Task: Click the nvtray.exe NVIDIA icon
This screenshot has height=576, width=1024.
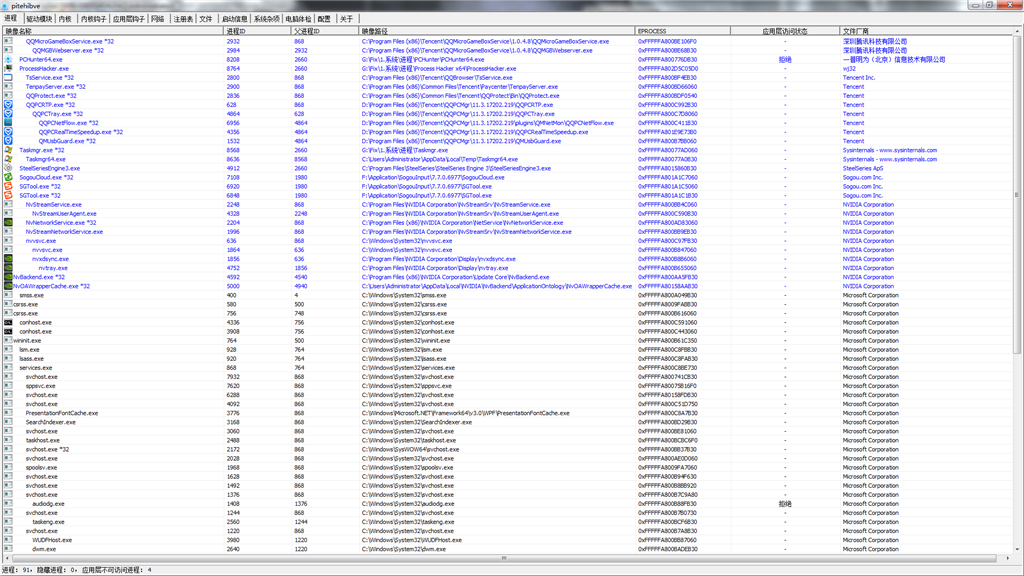Action: tap(8, 268)
